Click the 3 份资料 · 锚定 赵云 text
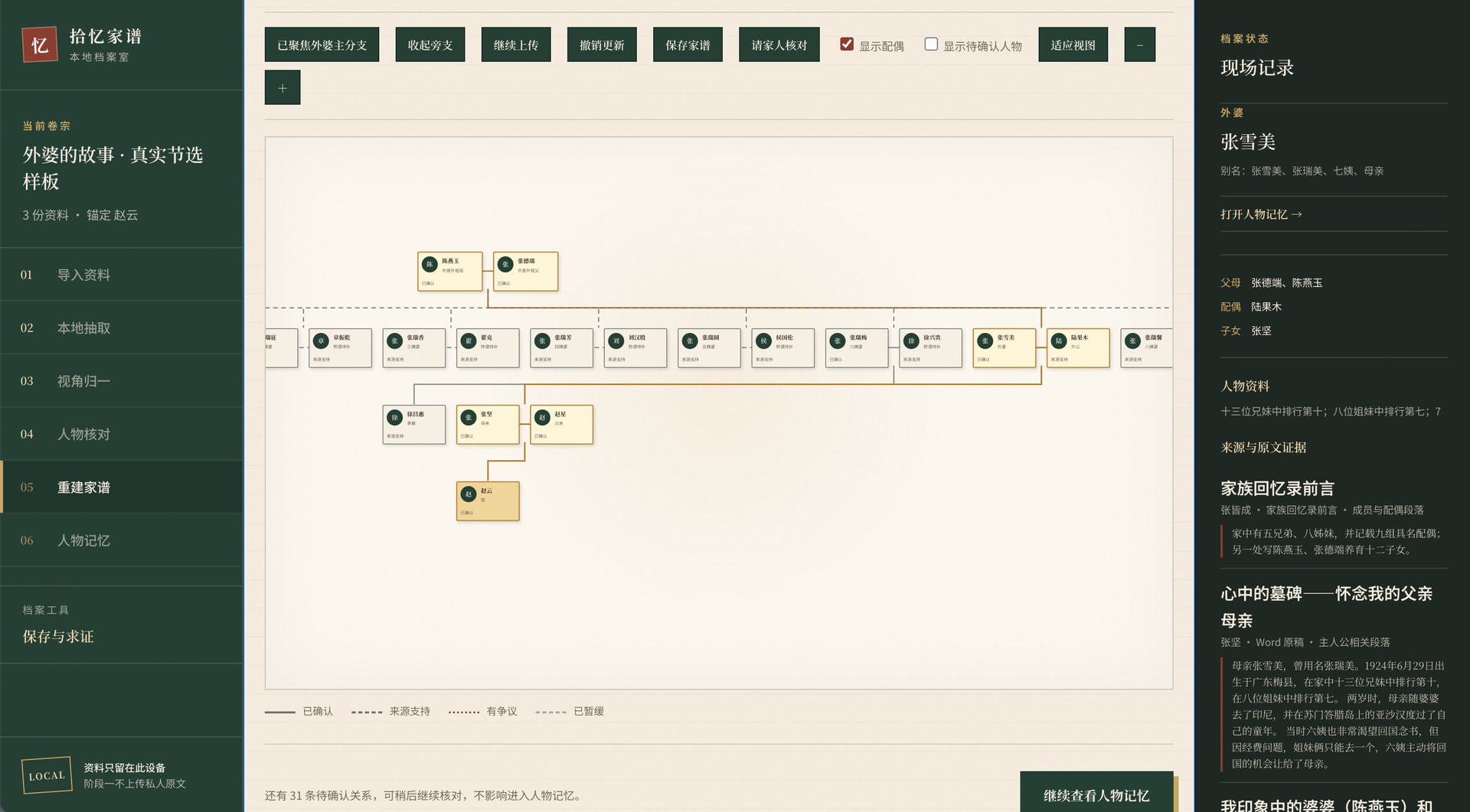Image resolution: width=1470 pixels, height=812 pixels. (x=80, y=215)
